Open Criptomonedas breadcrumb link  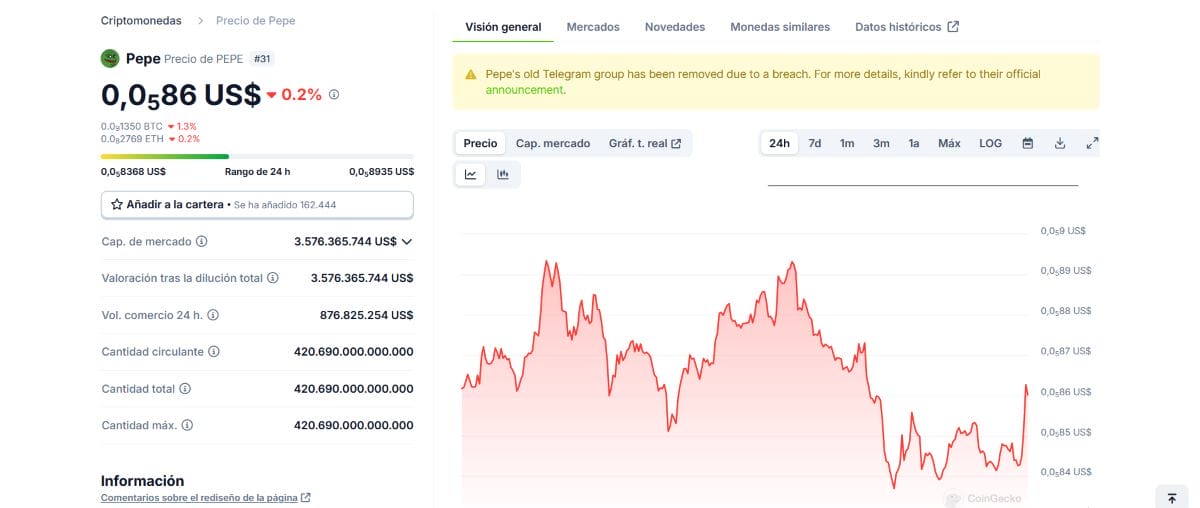[141, 20]
